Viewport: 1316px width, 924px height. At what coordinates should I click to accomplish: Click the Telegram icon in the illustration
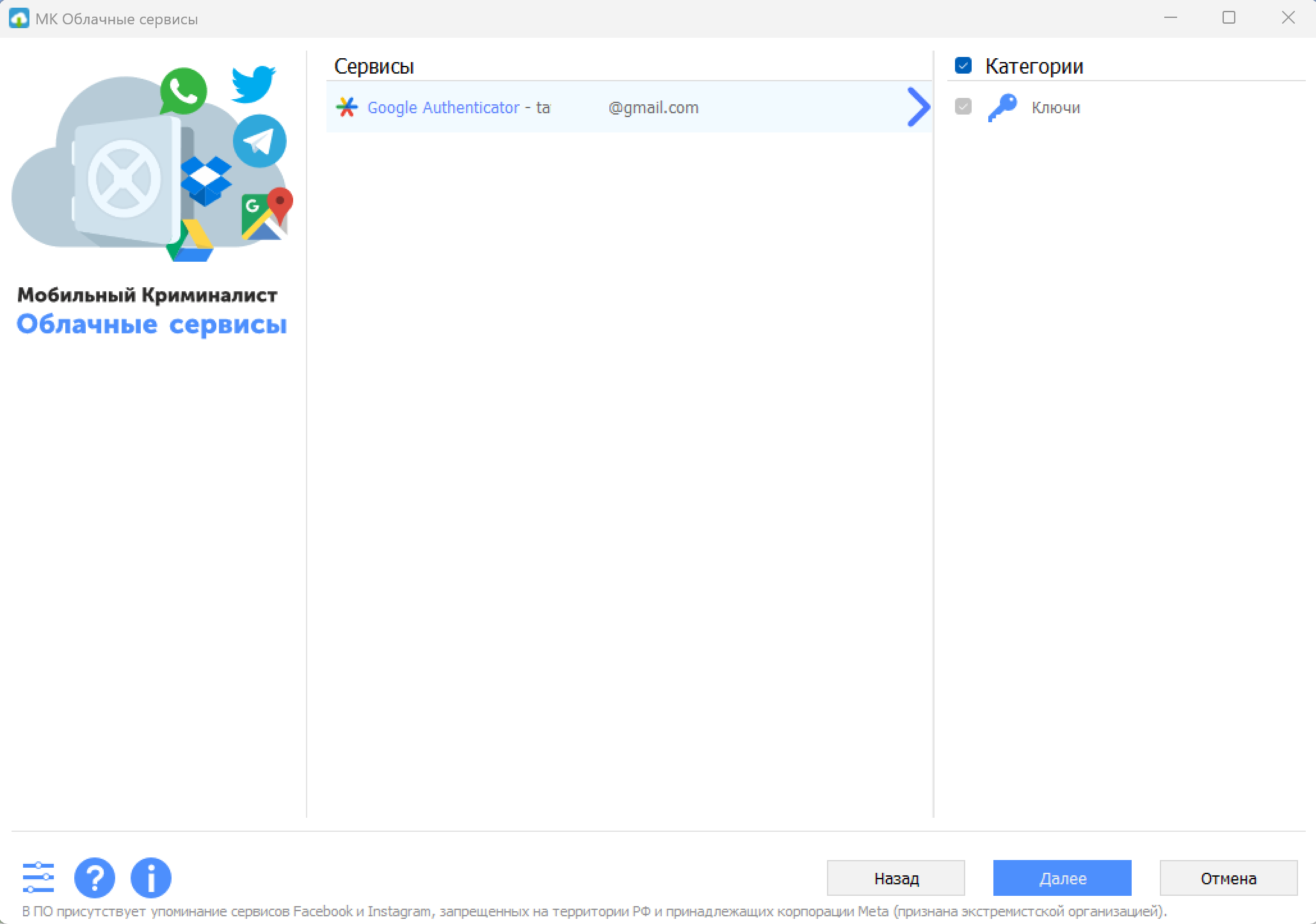(259, 141)
